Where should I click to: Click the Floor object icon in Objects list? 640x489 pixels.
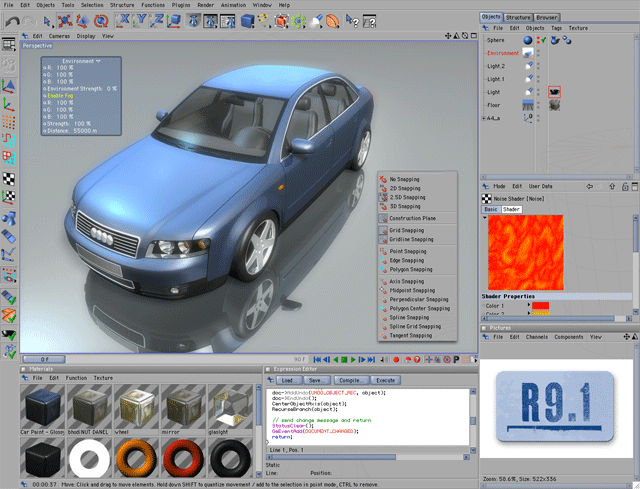(x=528, y=104)
